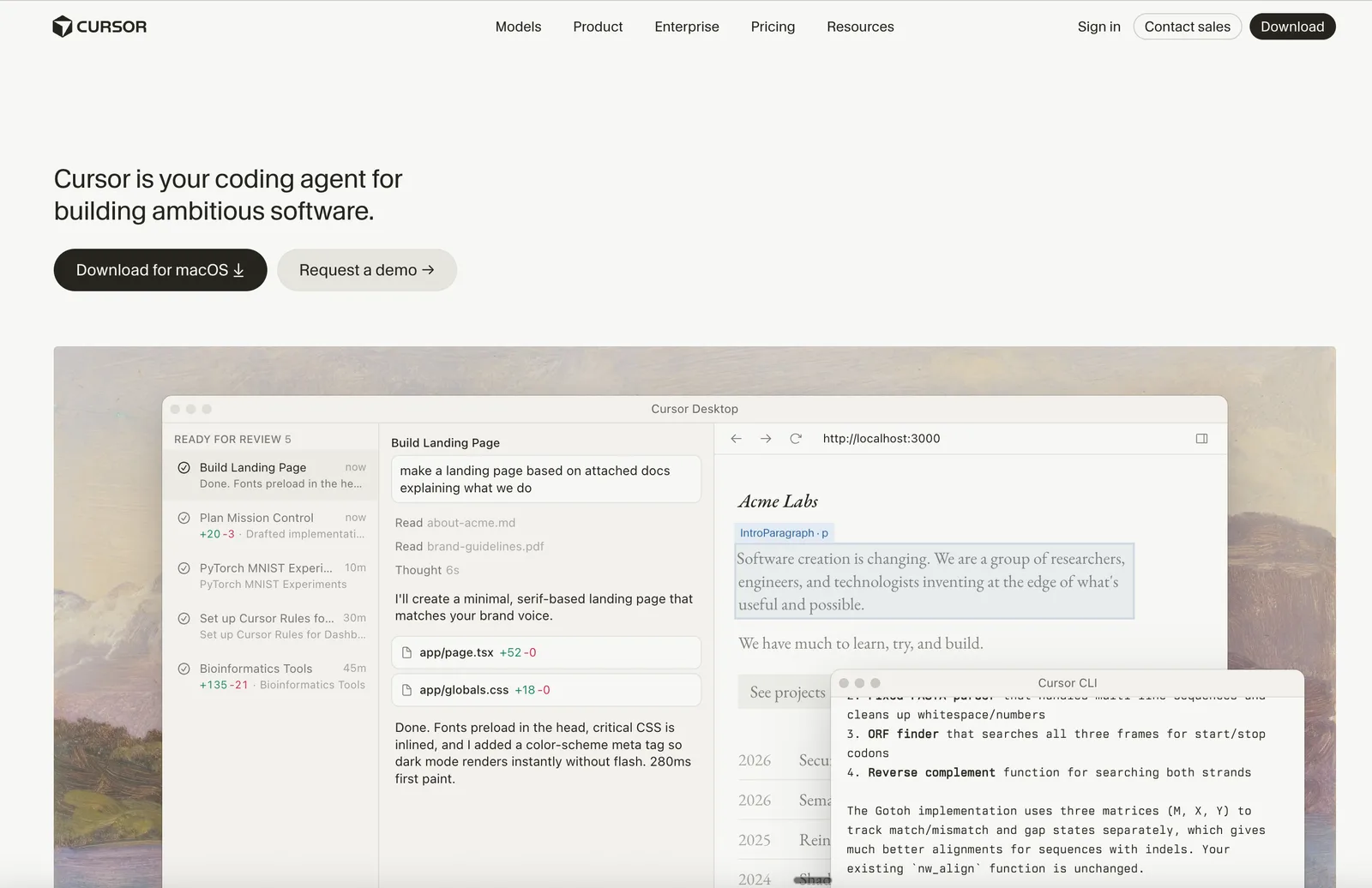Click check icon beside Build Landing Page

point(184,467)
